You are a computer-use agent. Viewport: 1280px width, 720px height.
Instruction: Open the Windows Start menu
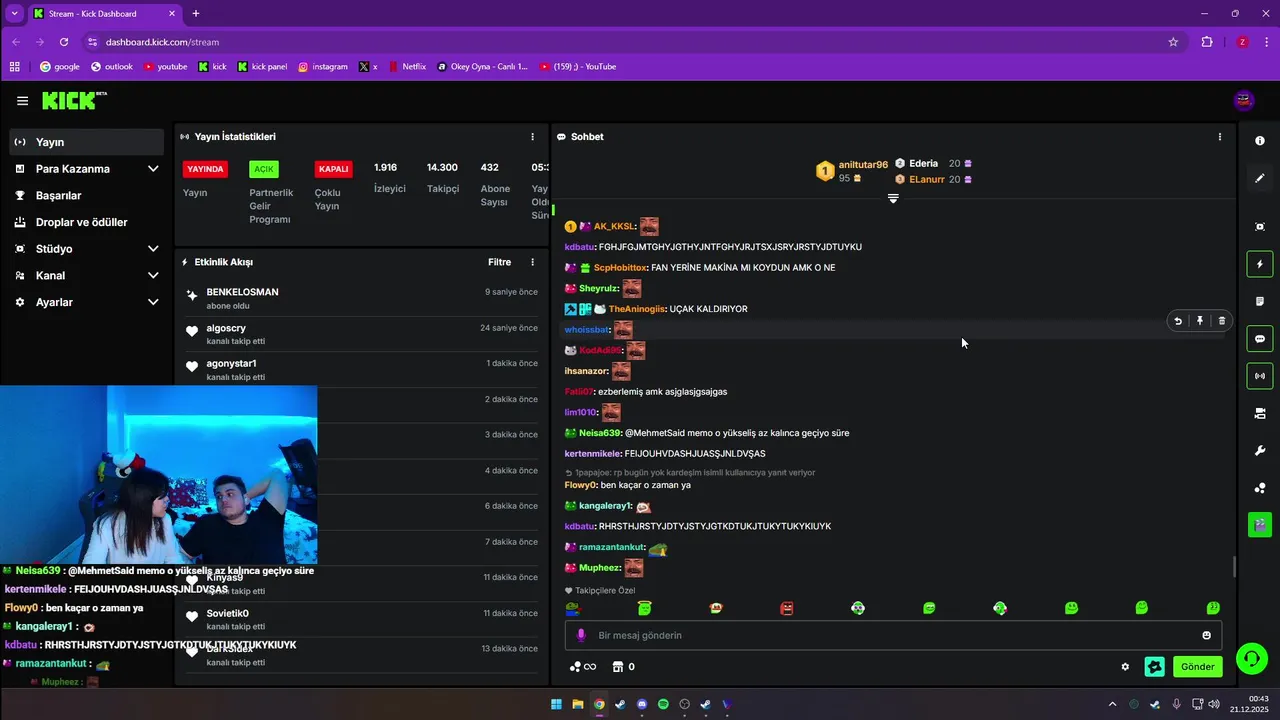[556, 705]
